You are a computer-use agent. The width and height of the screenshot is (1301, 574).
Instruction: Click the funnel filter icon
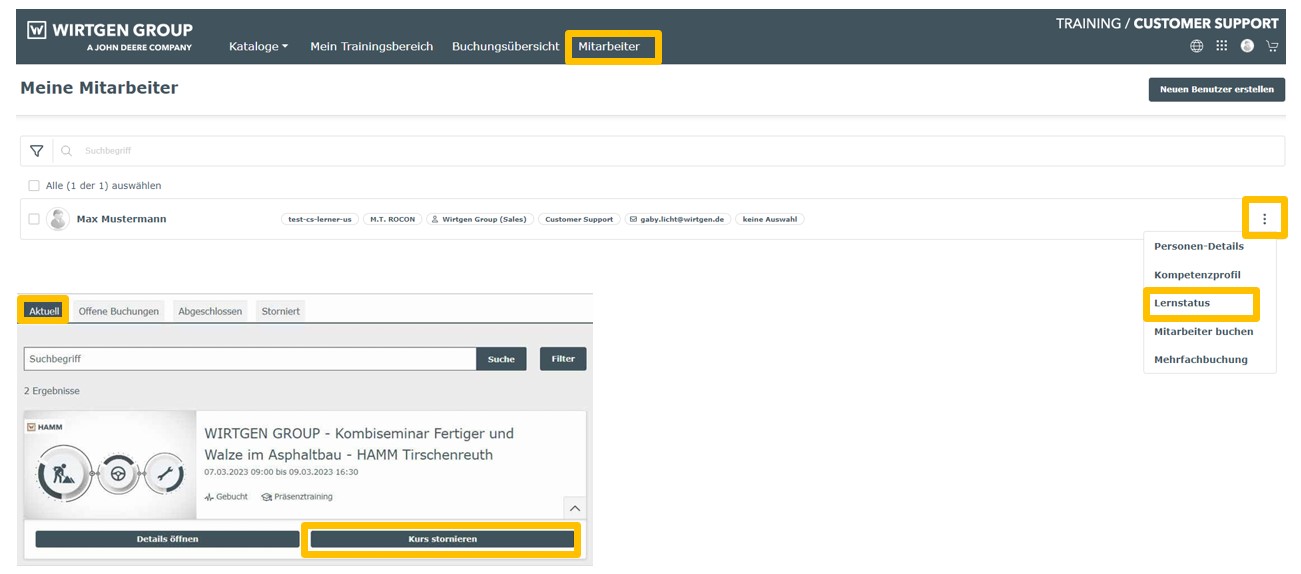tap(37, 151)
